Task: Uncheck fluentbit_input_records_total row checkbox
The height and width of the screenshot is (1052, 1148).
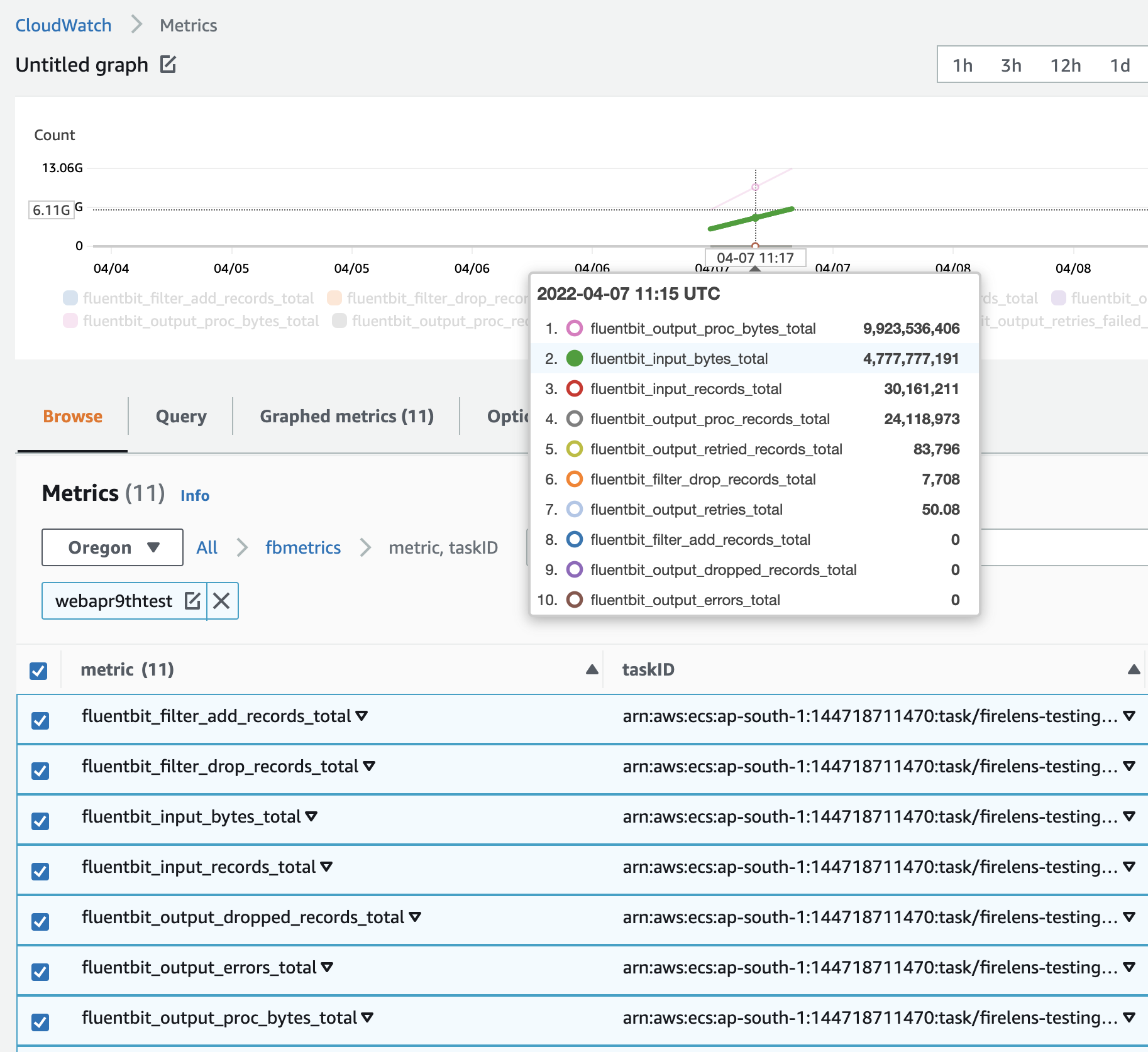Action: [x=40, y=871]
